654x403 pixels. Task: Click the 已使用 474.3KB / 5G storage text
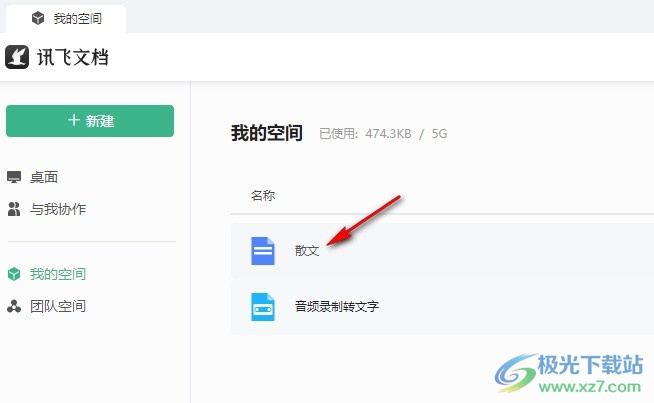383,133
